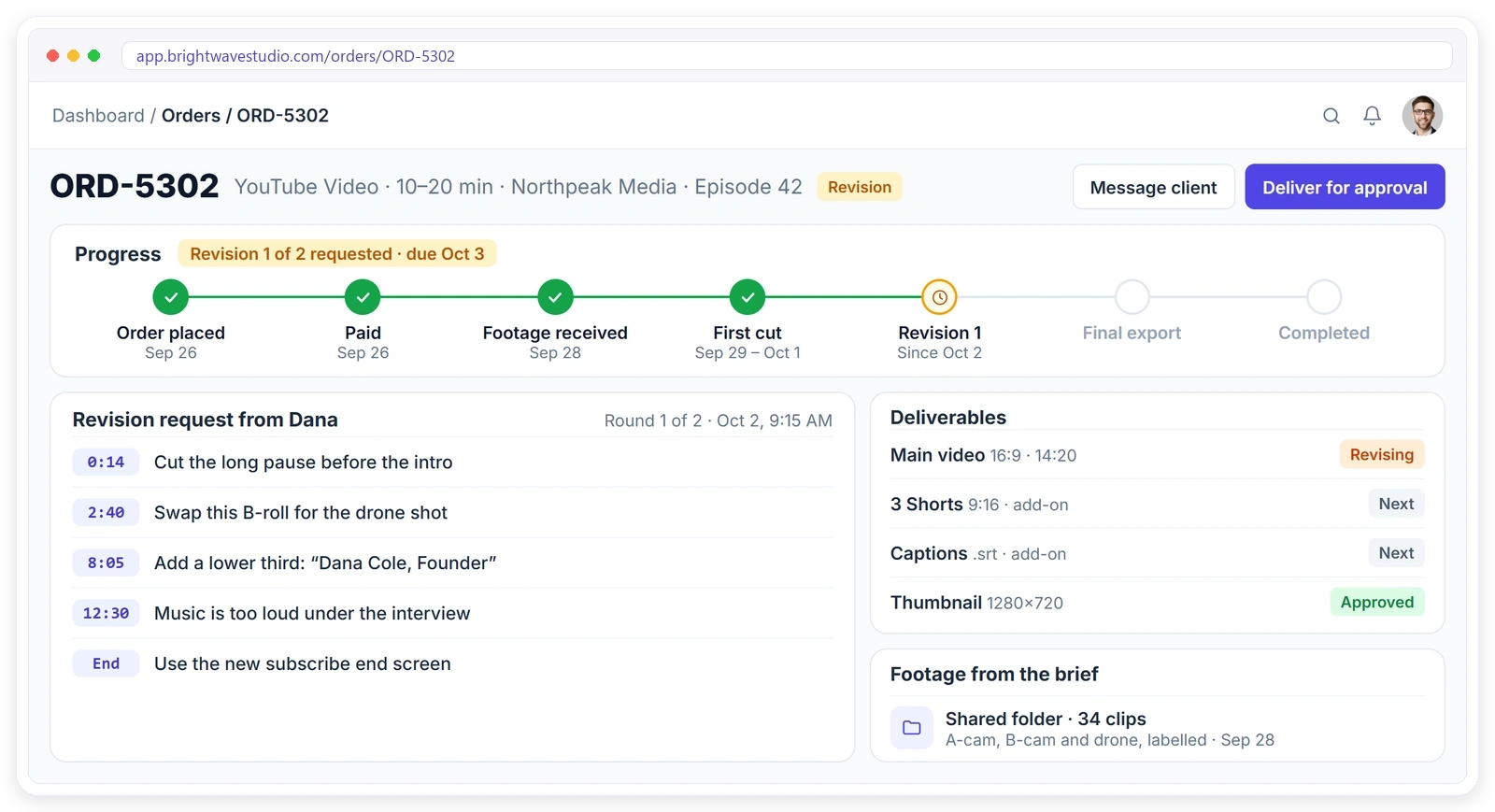Viewport: 1495px width, 812px height.
Task: Select 'Music is too loud under the interview'
Action: [312, 613]
